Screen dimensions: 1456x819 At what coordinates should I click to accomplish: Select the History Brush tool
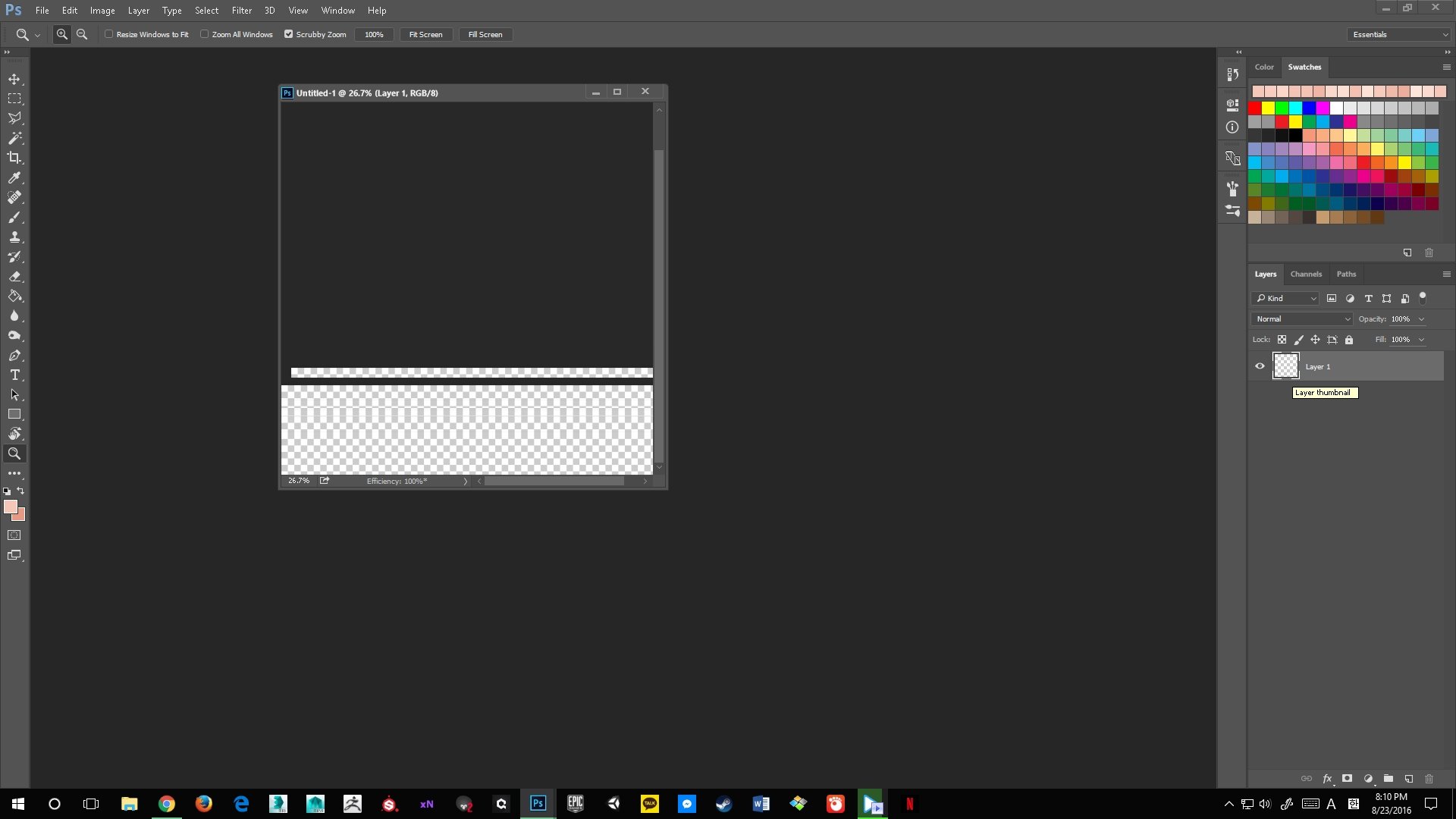14,256
